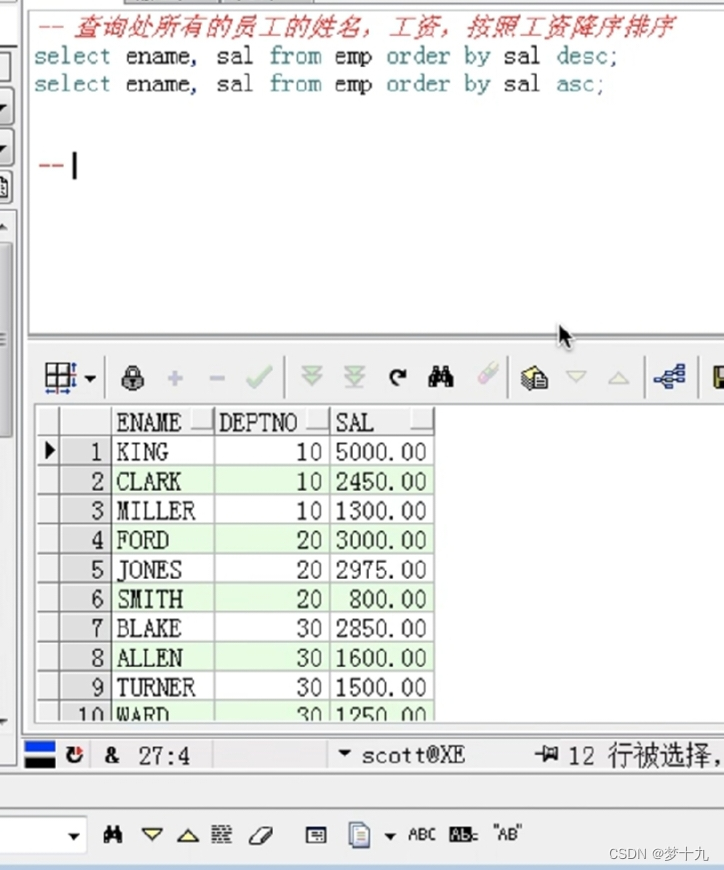This screenshot has height=870, width=724.
Task: Click the plus insert record icon
Action: pos(175,378)
